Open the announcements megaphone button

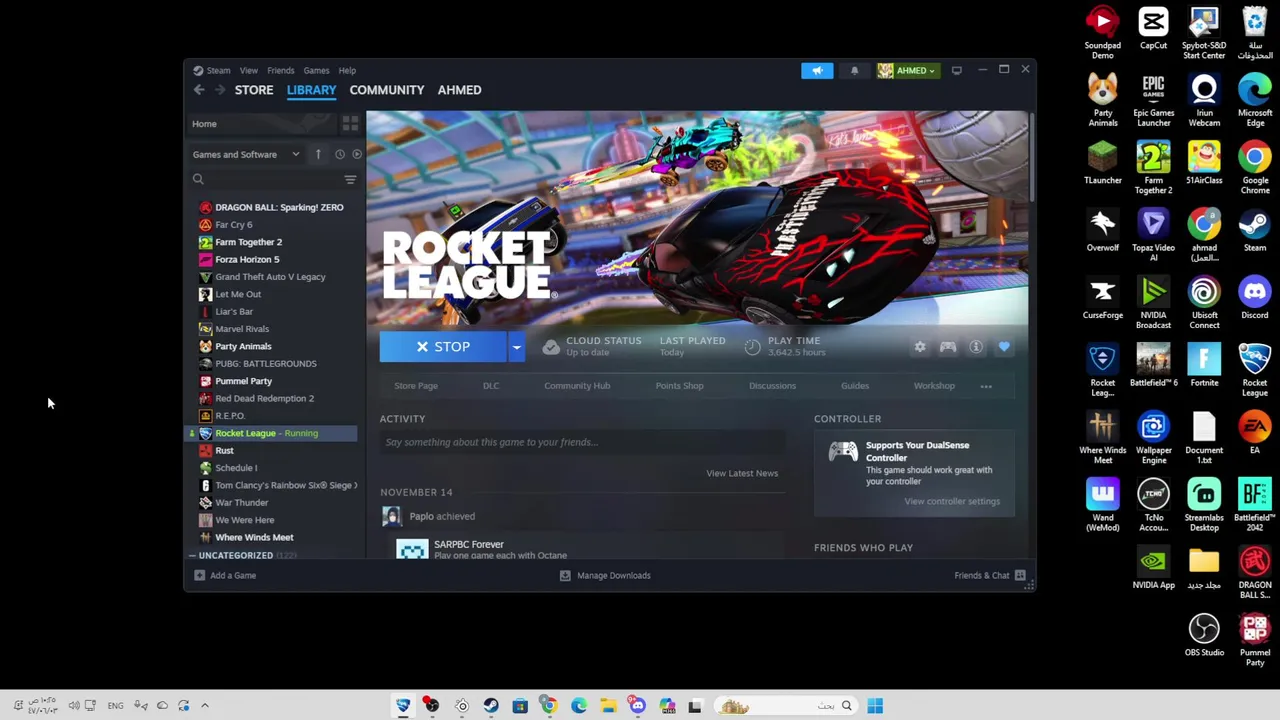[817, 71]
